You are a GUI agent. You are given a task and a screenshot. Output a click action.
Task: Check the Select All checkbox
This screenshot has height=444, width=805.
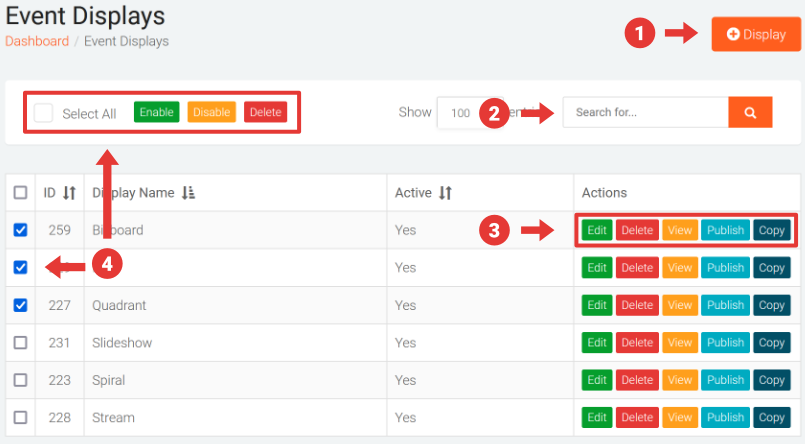click(x=43, y=113)
